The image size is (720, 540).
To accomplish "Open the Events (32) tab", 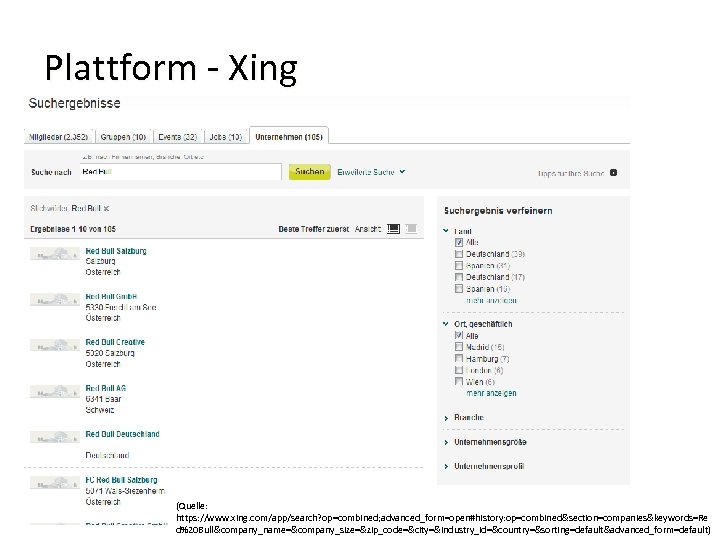I will (178, 137).
